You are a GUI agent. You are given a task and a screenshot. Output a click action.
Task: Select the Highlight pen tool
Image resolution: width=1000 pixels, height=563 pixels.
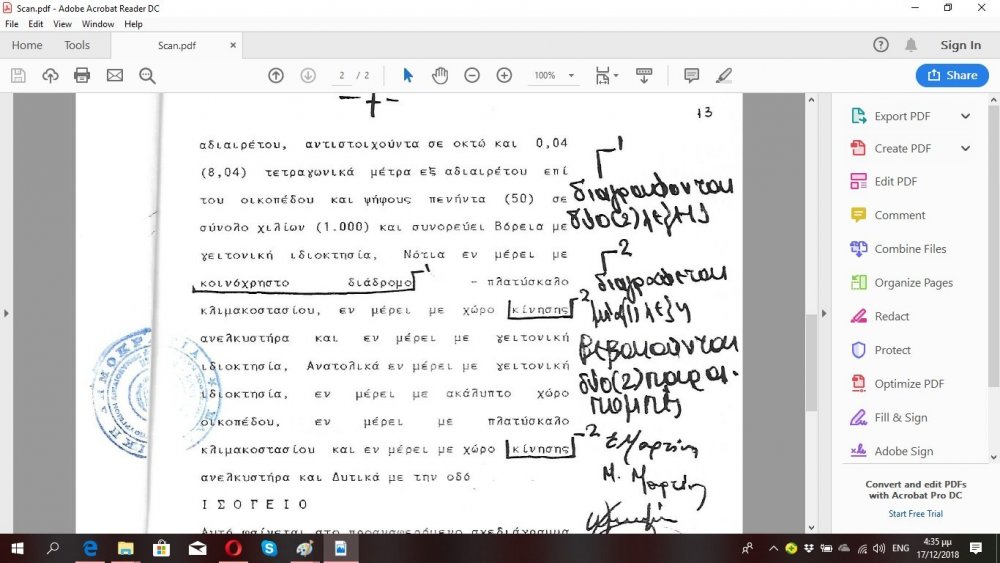click(724, 75)
